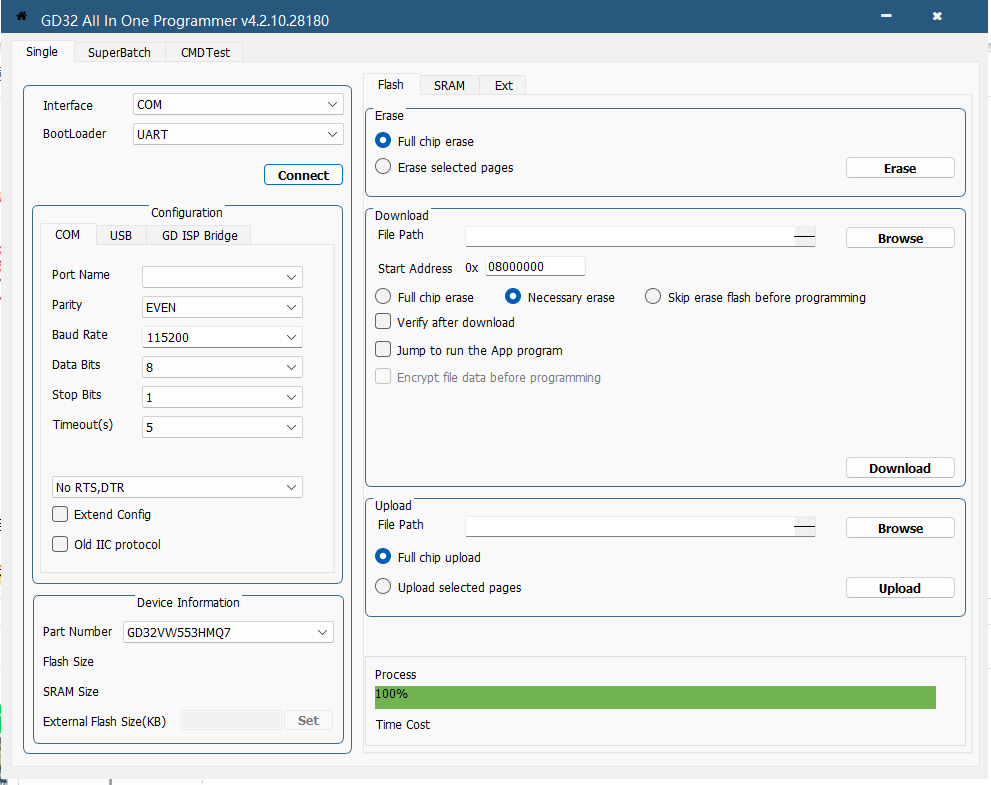Click the Connect button
The image size is (991, 785).
pyautogui.click(x=303, y=175)
